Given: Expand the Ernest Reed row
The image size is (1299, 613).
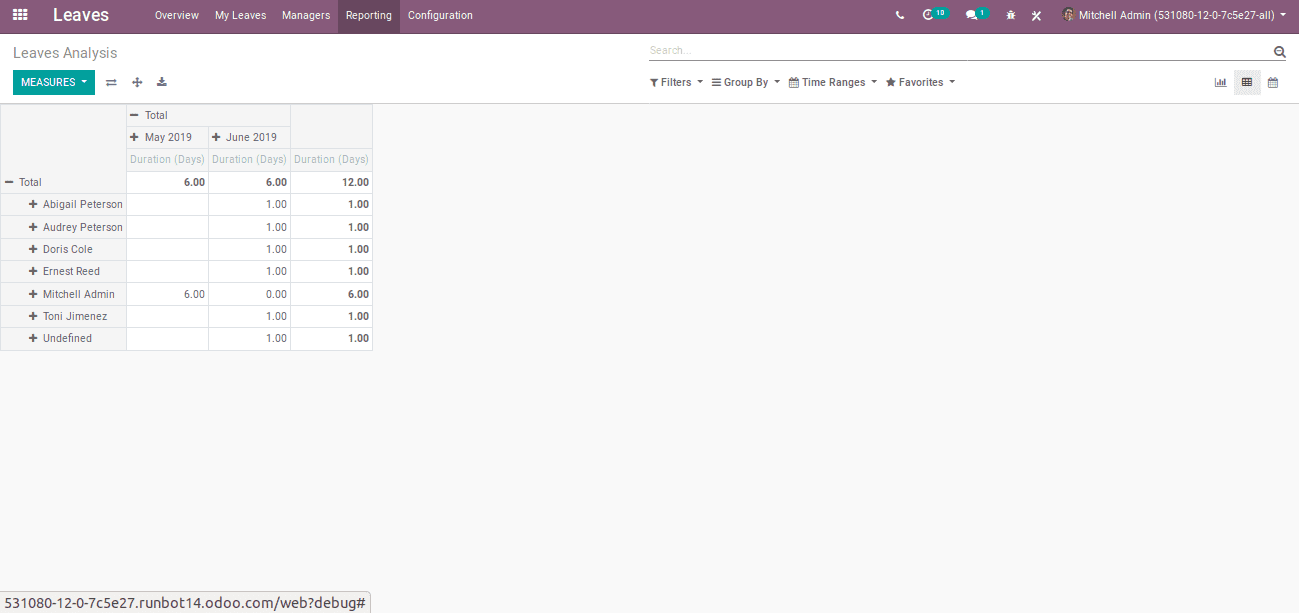Looking at the screenshot, I should coord(64,271).
